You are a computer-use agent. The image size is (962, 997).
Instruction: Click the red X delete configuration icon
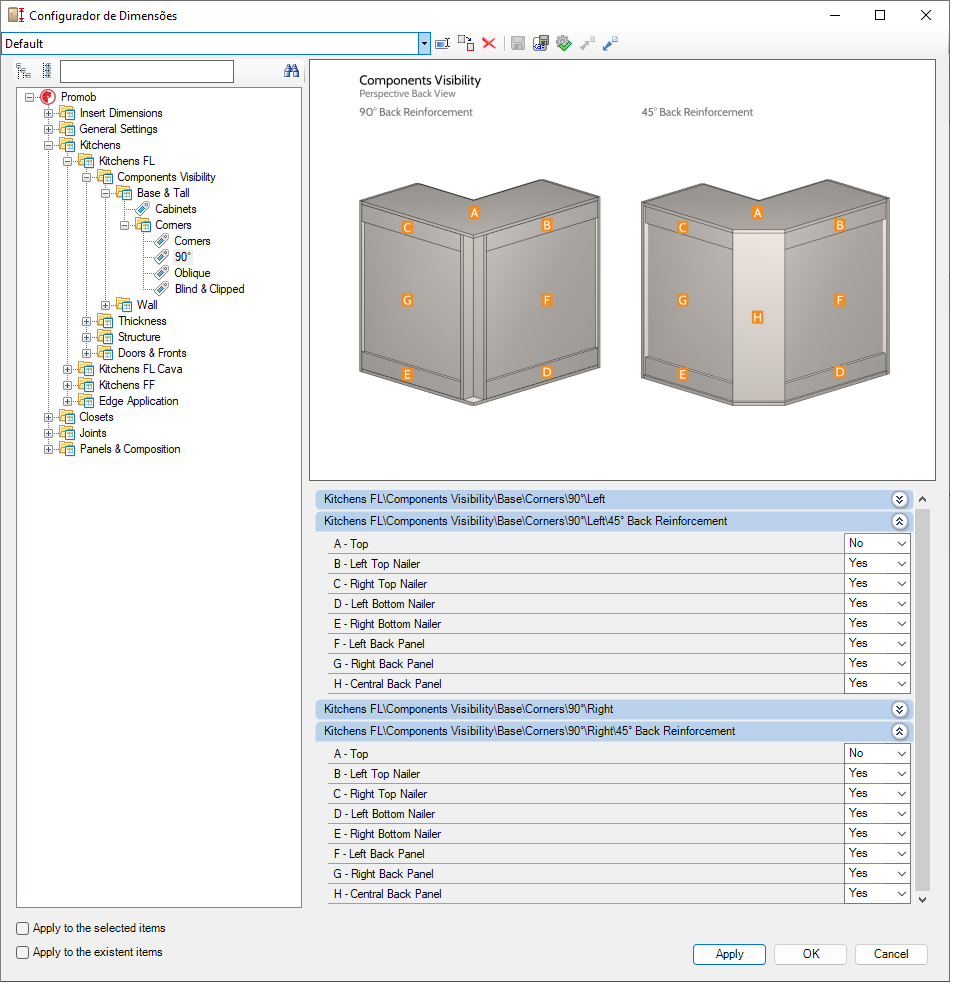[x=489, y=43]
